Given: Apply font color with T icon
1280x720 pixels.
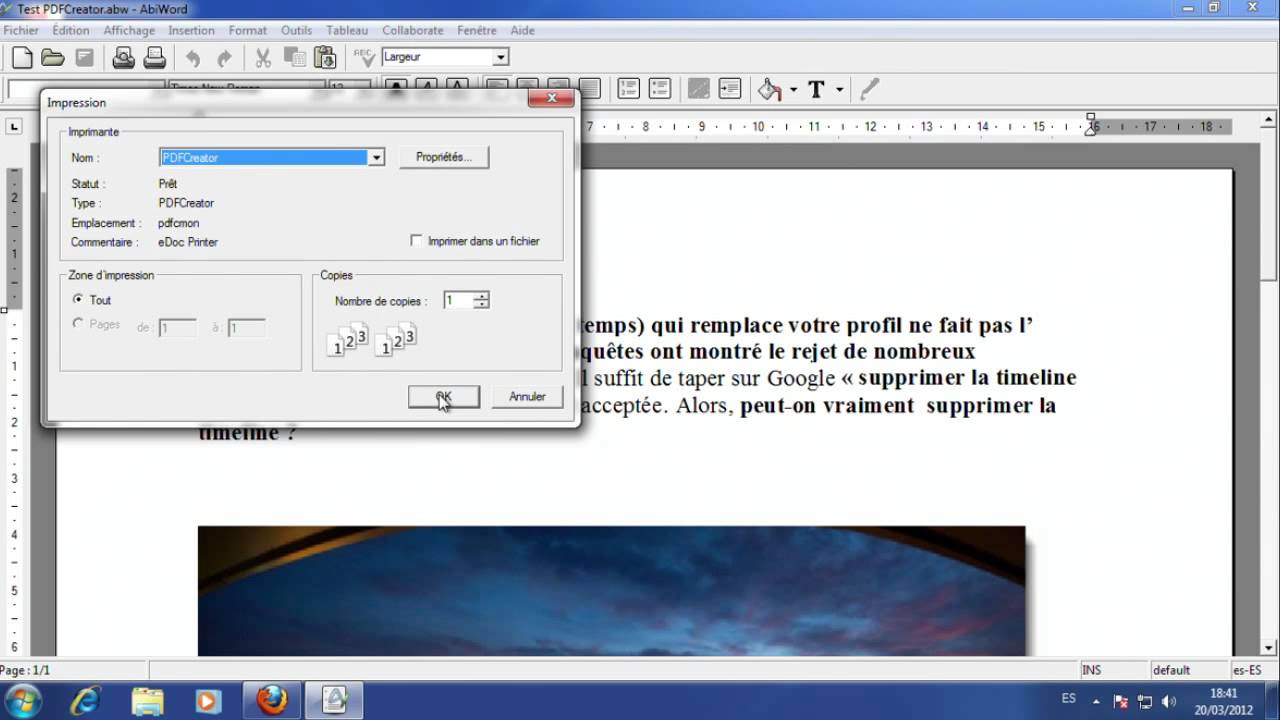Looking at the screenshot, I should click(816, 89).
